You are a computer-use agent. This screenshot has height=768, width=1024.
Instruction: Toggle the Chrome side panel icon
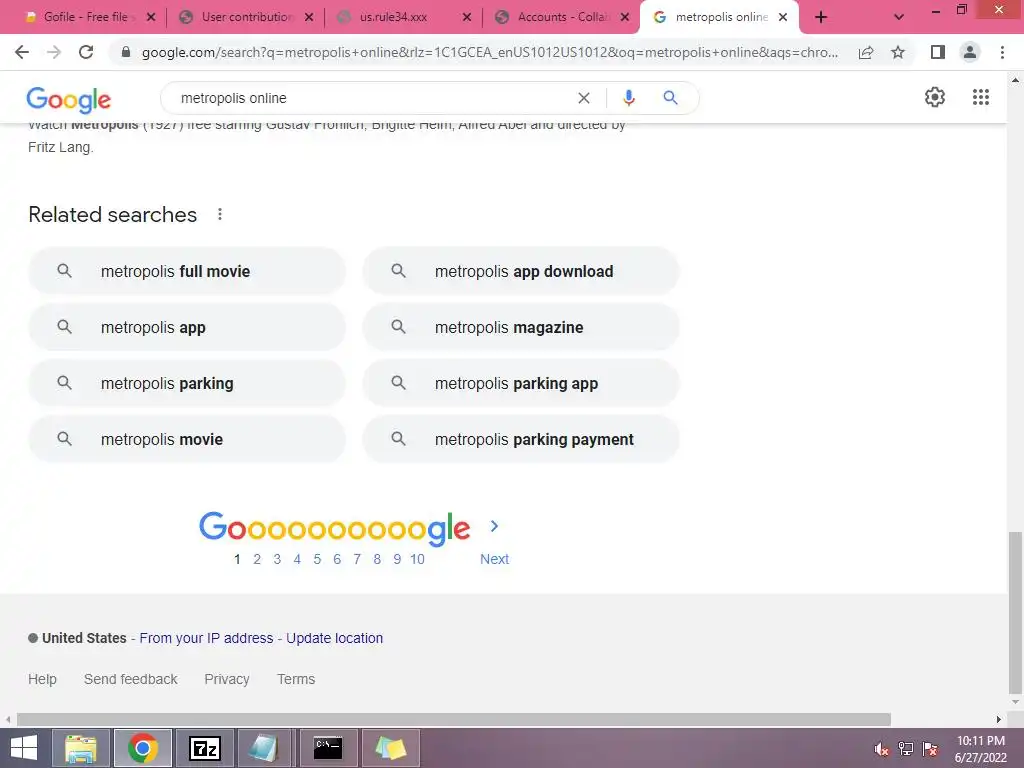938,52
